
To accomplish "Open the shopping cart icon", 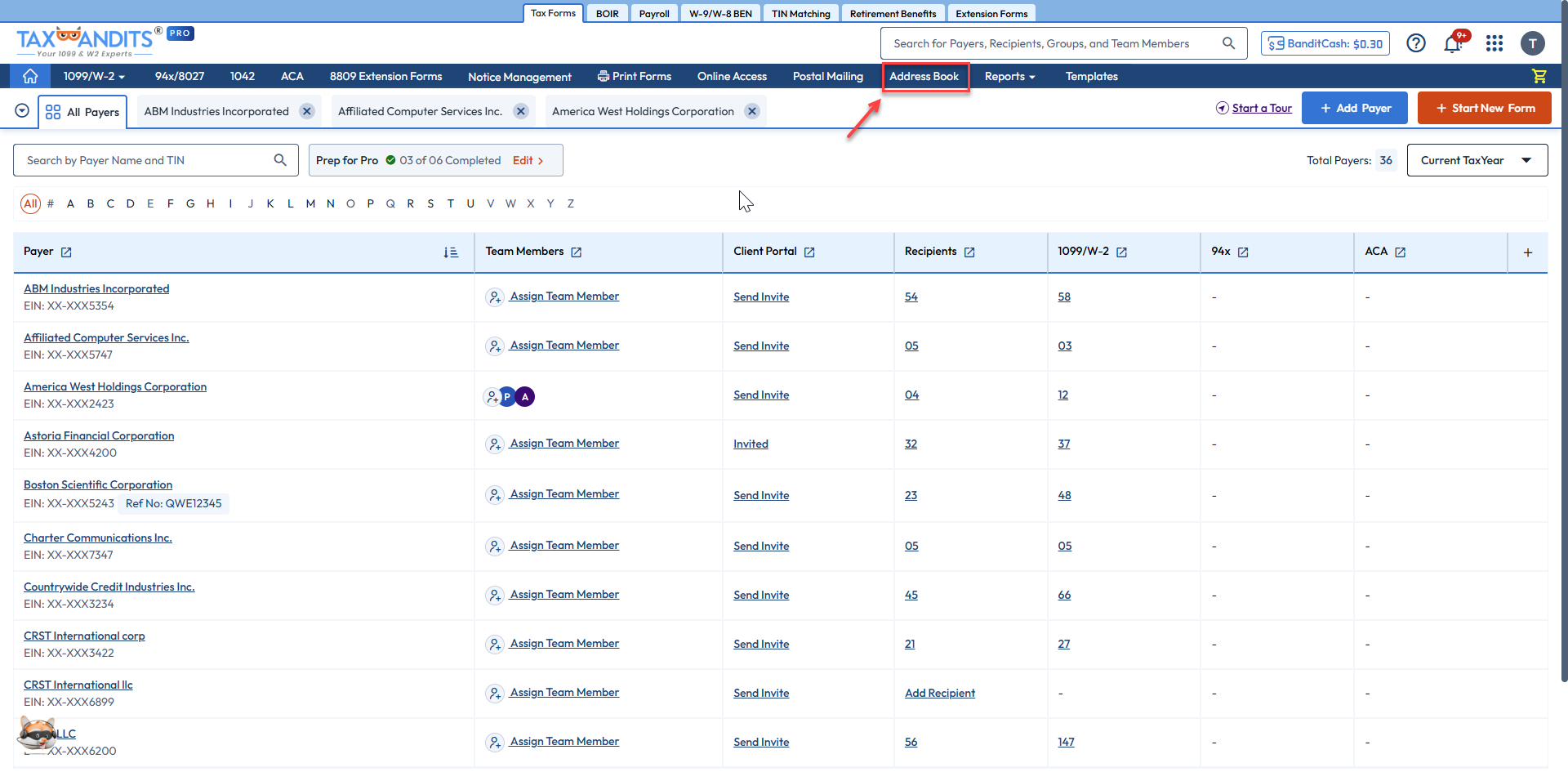I will pos(1539,76).
